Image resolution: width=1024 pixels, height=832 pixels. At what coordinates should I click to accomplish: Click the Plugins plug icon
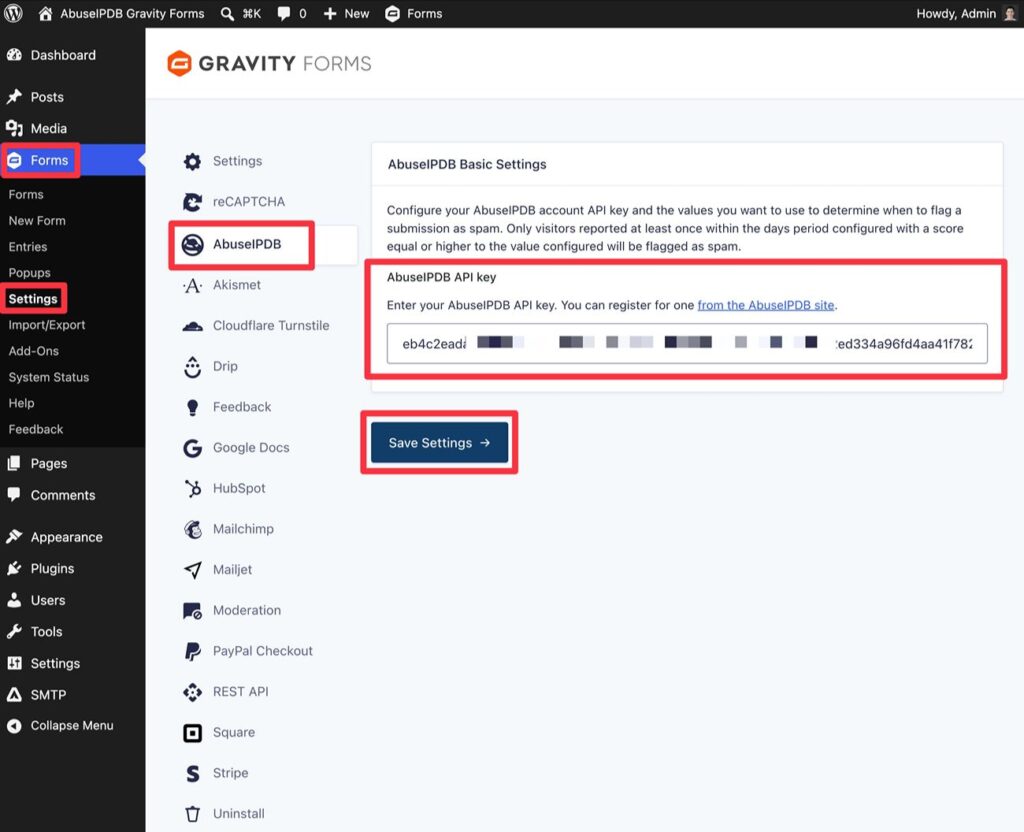(14, 568)
